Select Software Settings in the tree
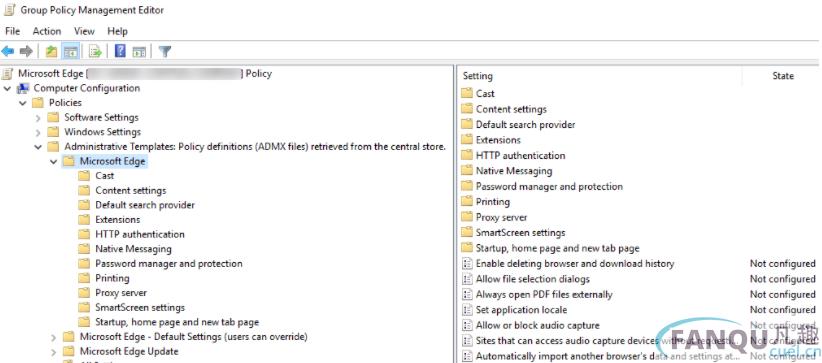Screen dimensions: 822x363 tap(101, 118)
